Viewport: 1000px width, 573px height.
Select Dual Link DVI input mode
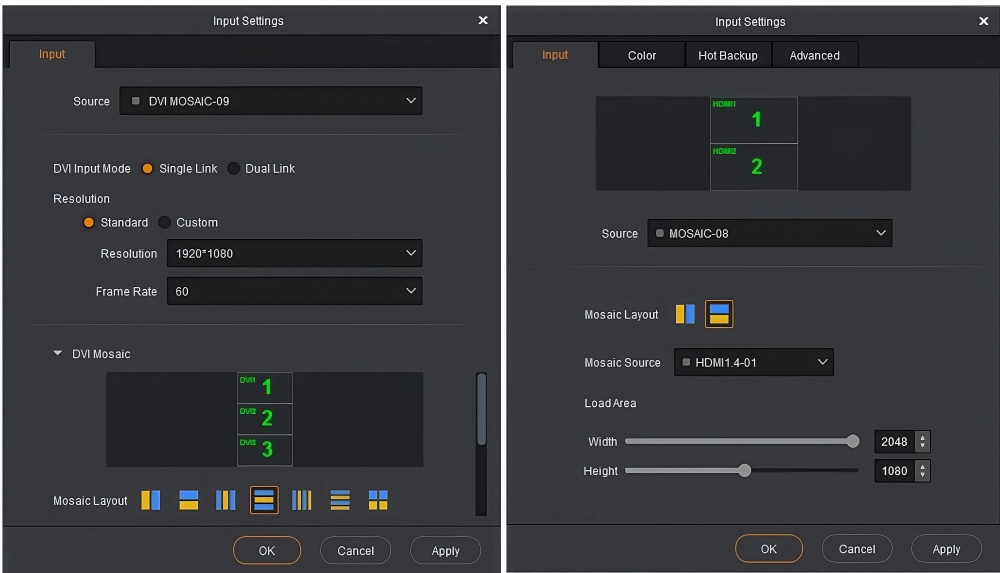point(233,168)
